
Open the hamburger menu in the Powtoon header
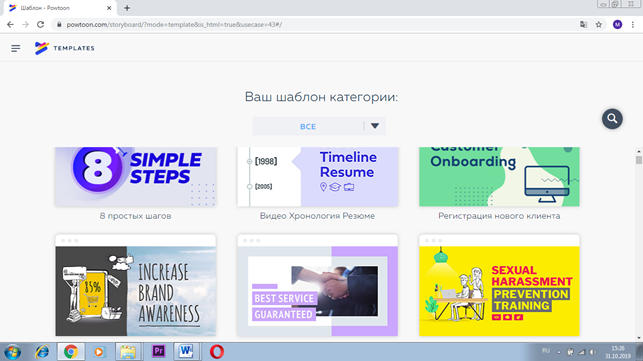[x=16, y=48]
